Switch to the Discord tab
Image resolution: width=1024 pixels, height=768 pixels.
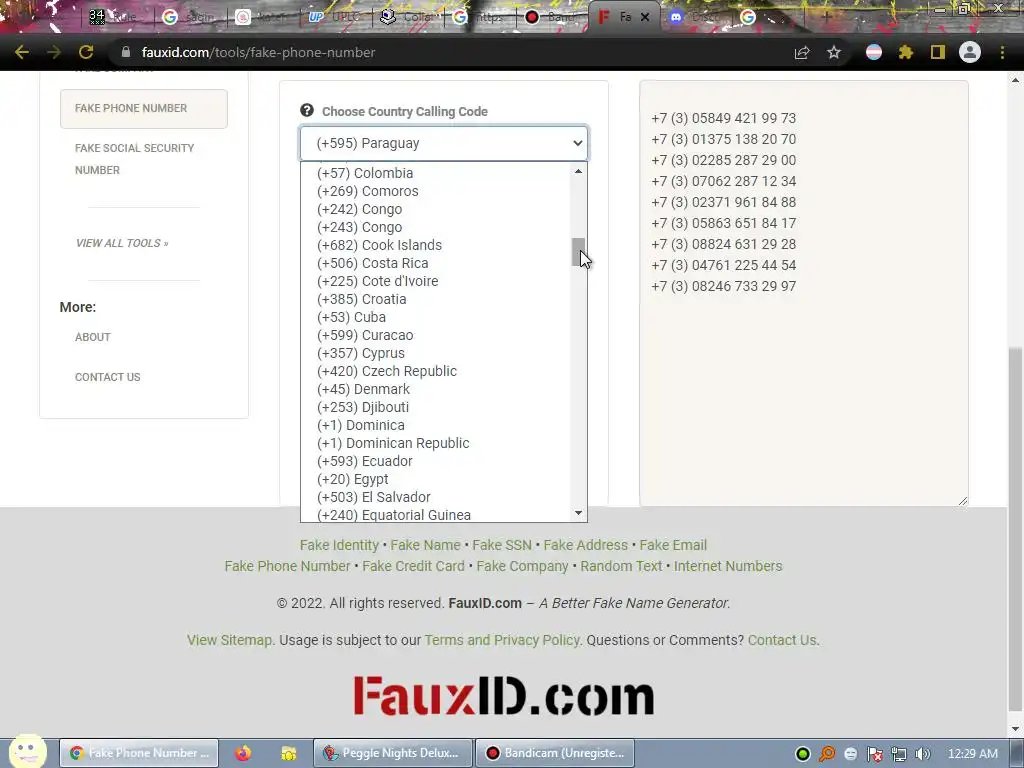click(697, 18)
